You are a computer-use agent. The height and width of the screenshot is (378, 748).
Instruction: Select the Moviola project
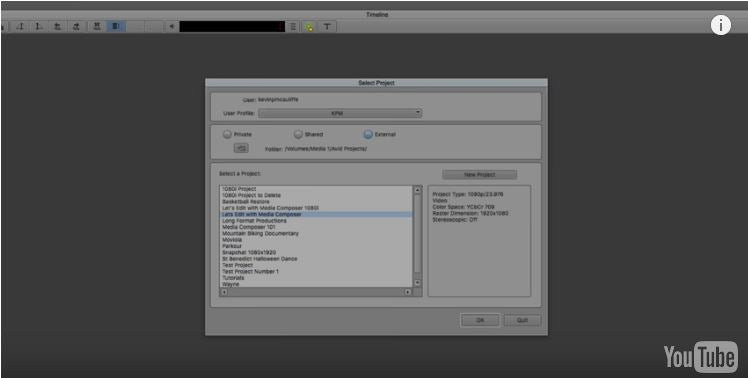232,240
